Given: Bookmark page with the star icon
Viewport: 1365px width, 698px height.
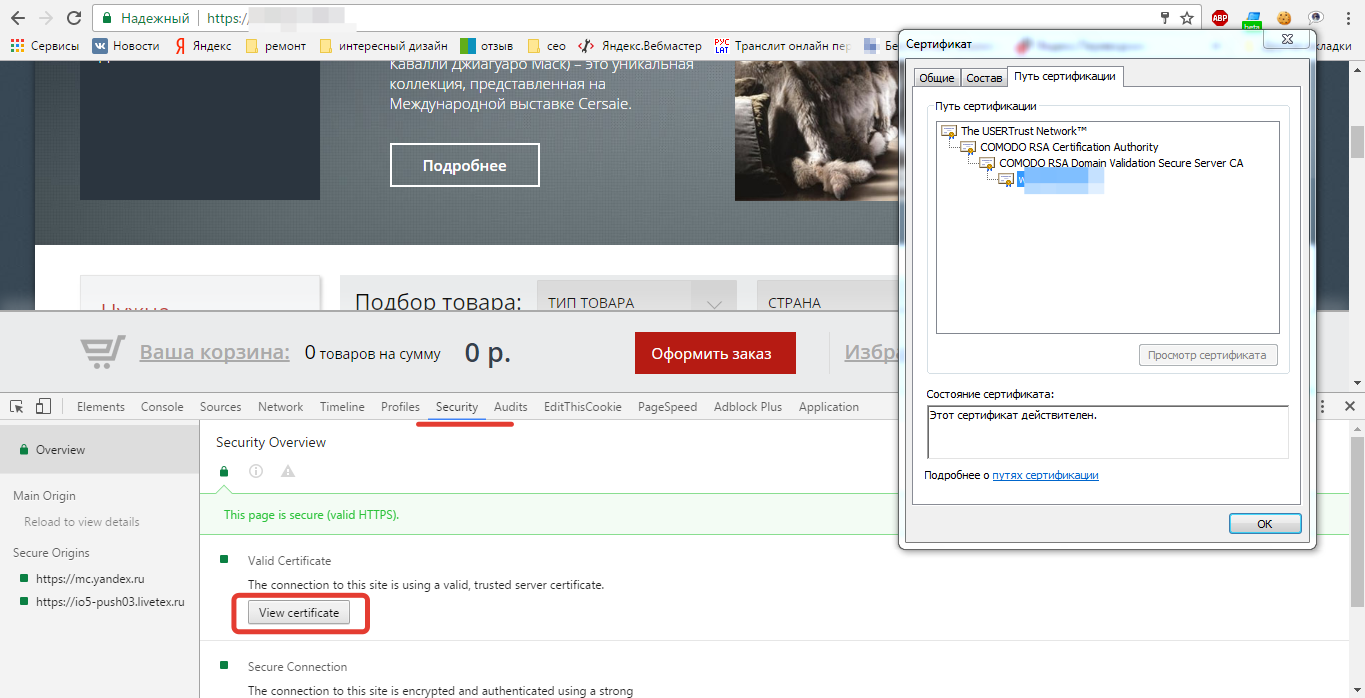Looking at the screenshot, I should point(1187,18).
